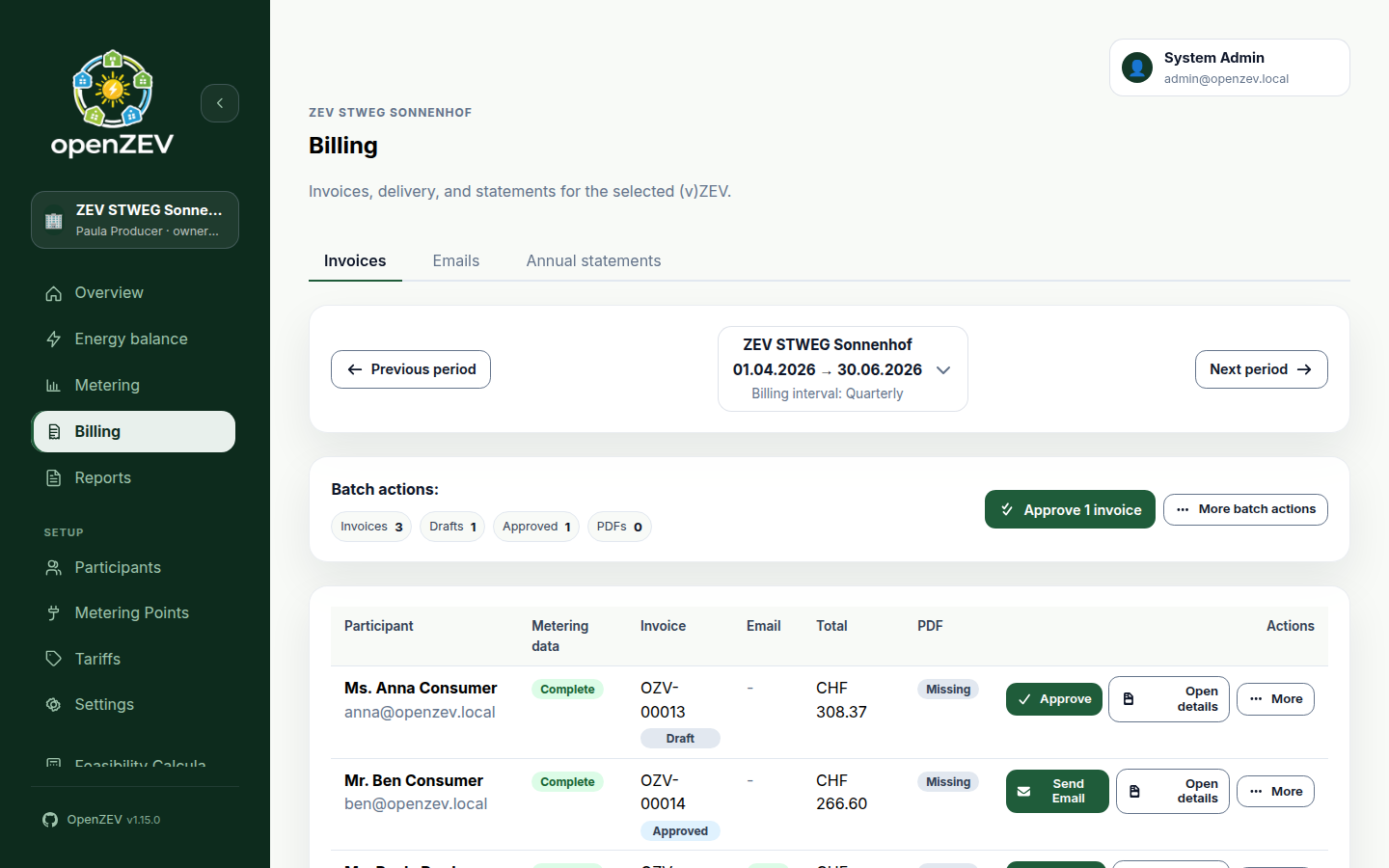Click the checkmark icon in Anna's Approve button

click(x=1024, y=699)
